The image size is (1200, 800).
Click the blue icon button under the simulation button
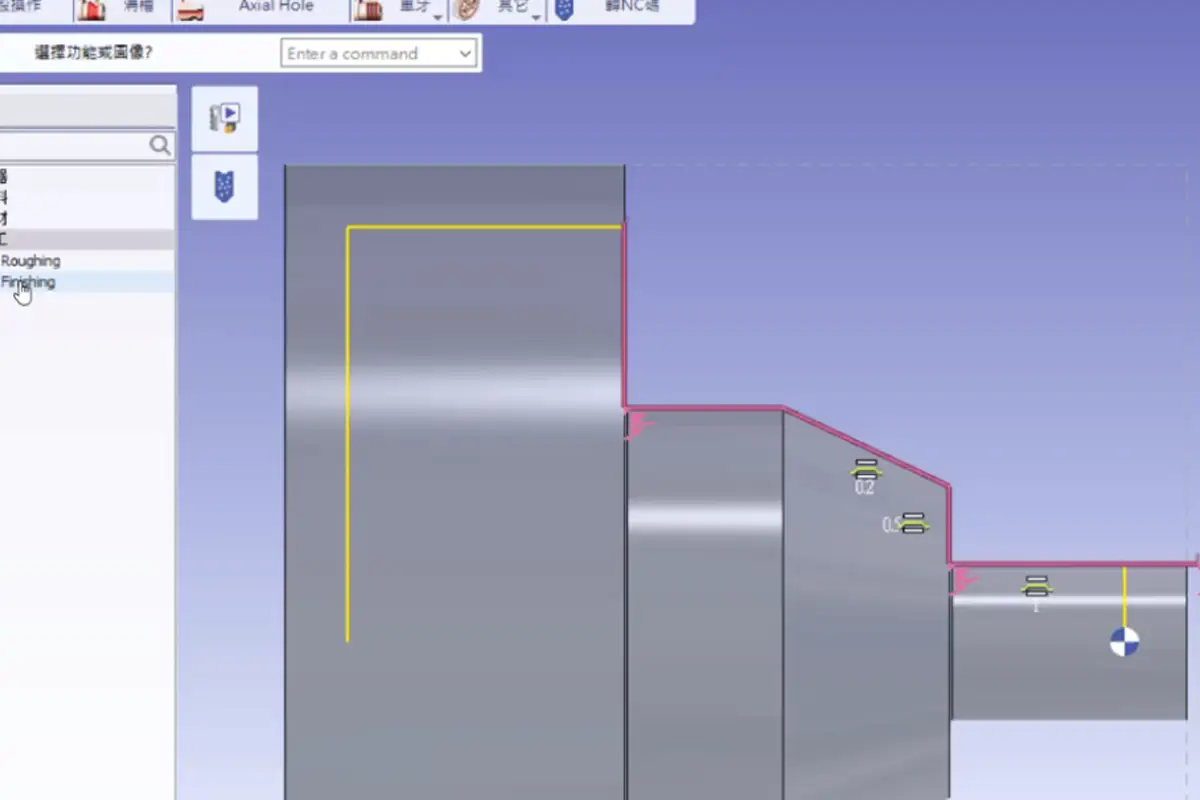(x=224, y=187)
